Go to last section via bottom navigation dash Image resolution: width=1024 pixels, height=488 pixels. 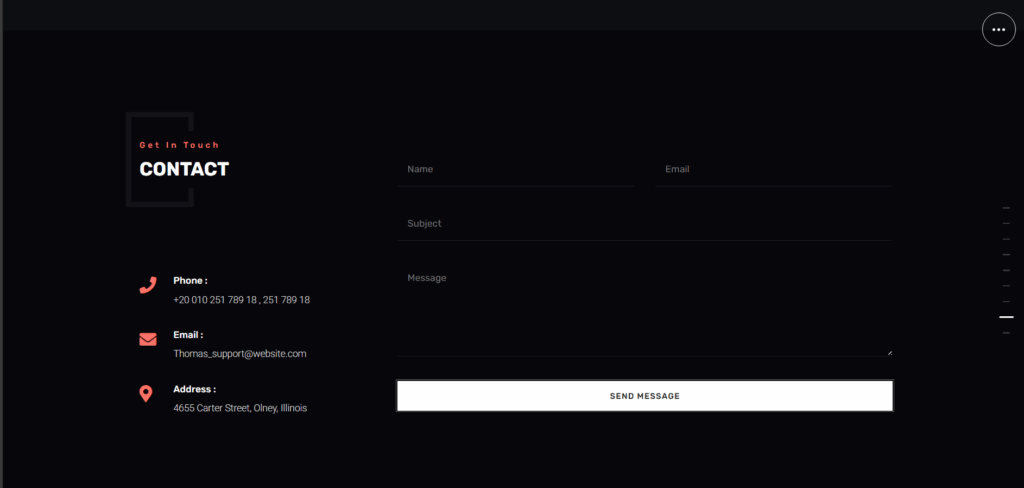tap(1006, 332)
